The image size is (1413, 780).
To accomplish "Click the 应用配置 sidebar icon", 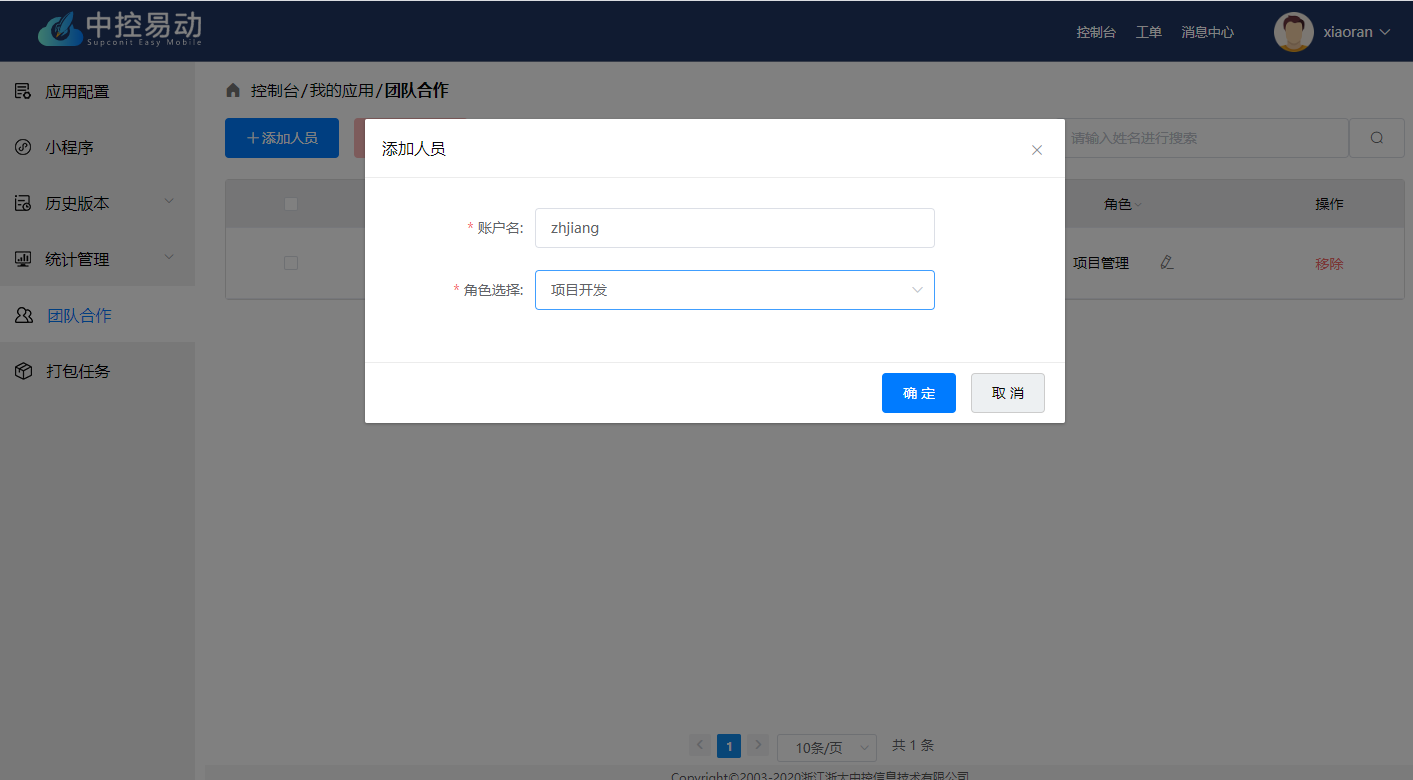I will (23, 92).
